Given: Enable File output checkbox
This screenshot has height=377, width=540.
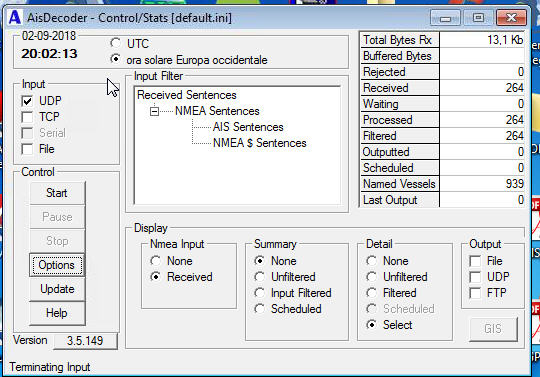Looking at the screenshot, I should 475,261.
